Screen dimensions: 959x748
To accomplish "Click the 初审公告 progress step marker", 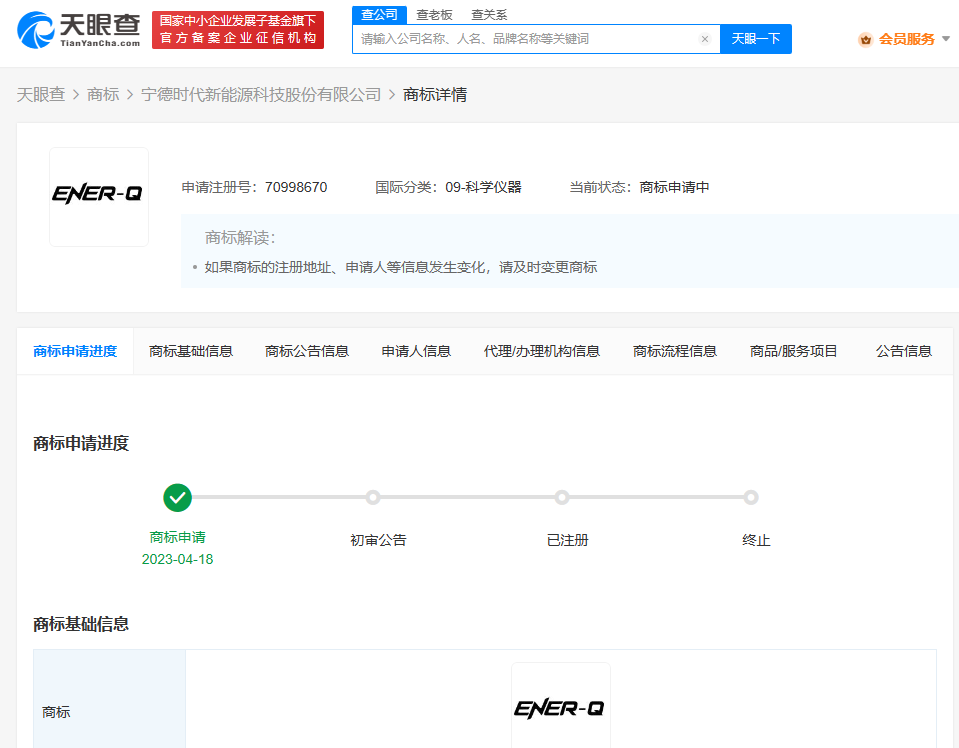I will coord(373,497).
